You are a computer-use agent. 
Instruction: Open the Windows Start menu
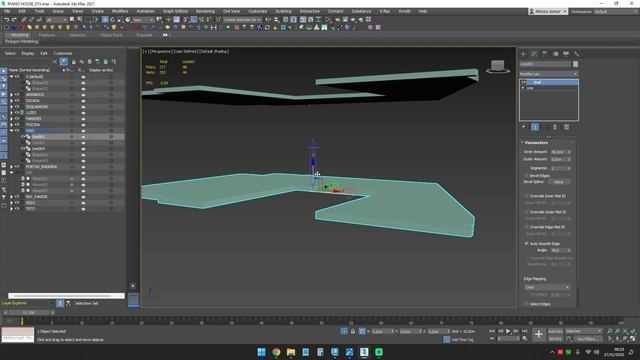[x=262, y=352]
